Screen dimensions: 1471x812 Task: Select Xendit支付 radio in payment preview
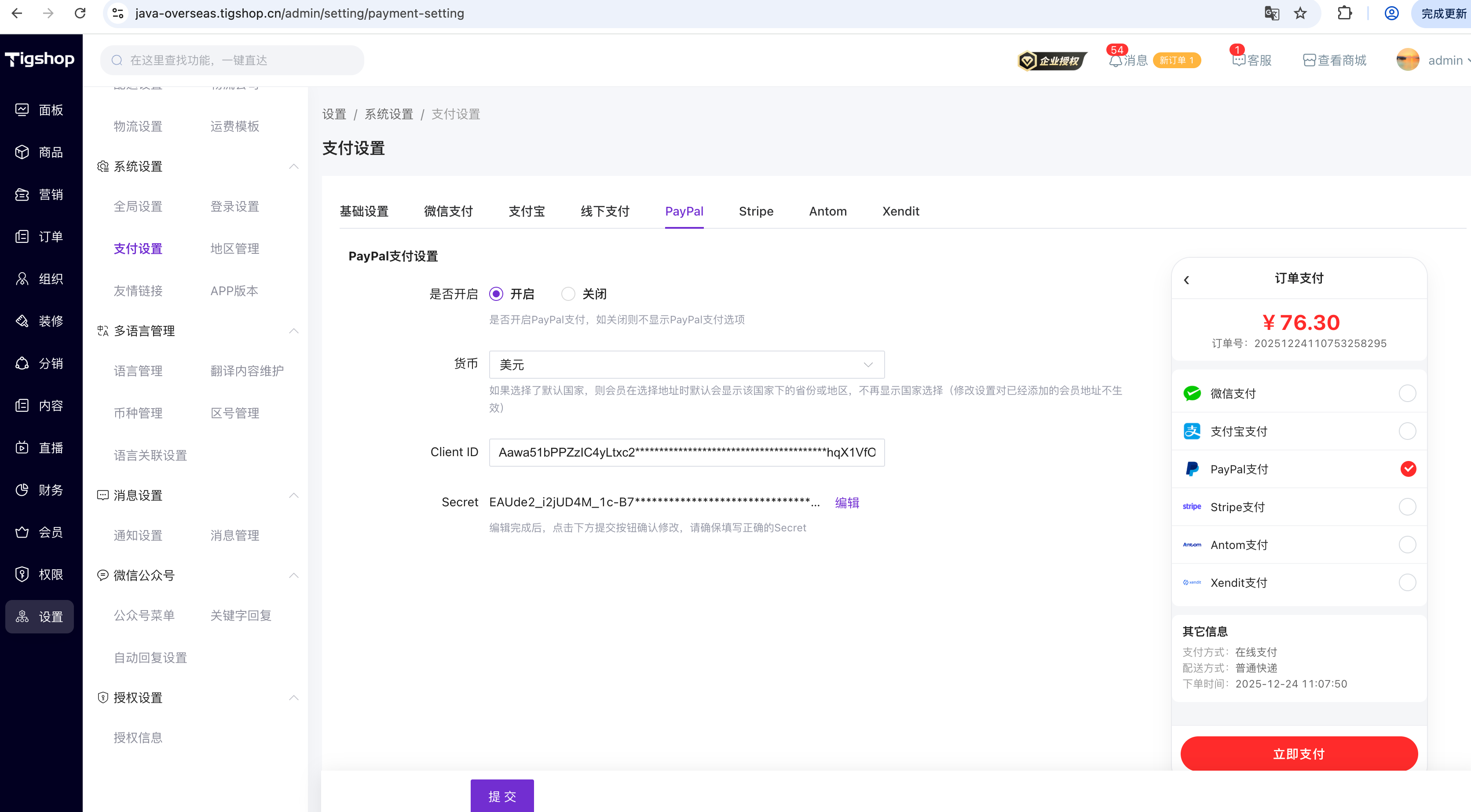(x=1408, y=582)
